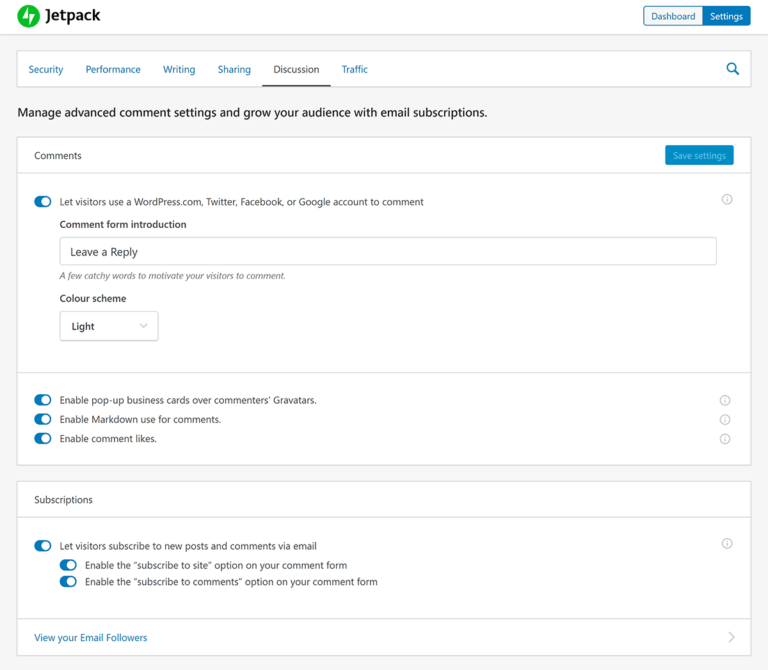Click the "Comment form introduction" label
This screenshot has width=768, height=670.
tap(123, 224)
